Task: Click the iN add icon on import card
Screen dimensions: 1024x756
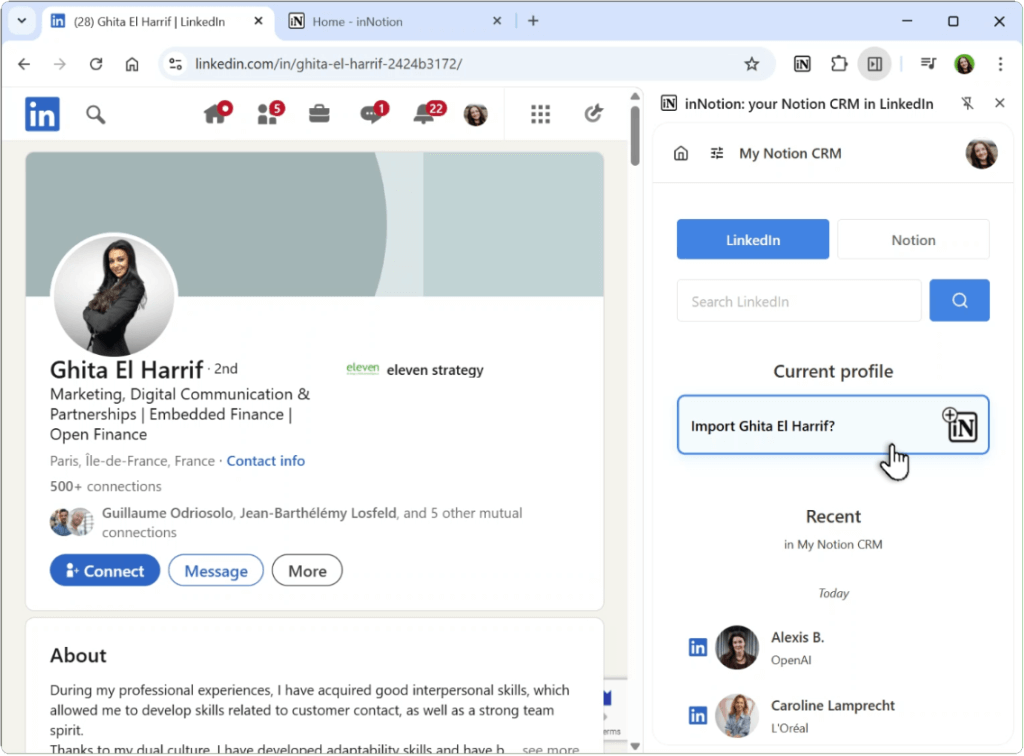Action: (959, 425)
